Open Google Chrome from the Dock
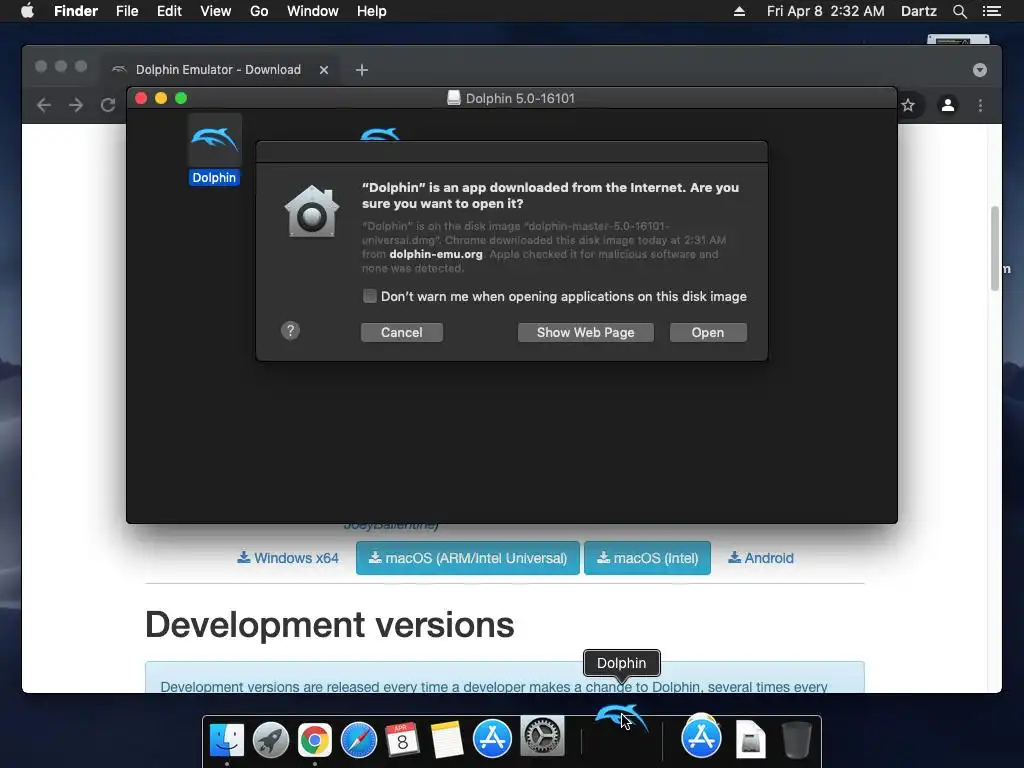This screenshot has width=1024, height=768. pyautogui.click(x=315, y=740)
